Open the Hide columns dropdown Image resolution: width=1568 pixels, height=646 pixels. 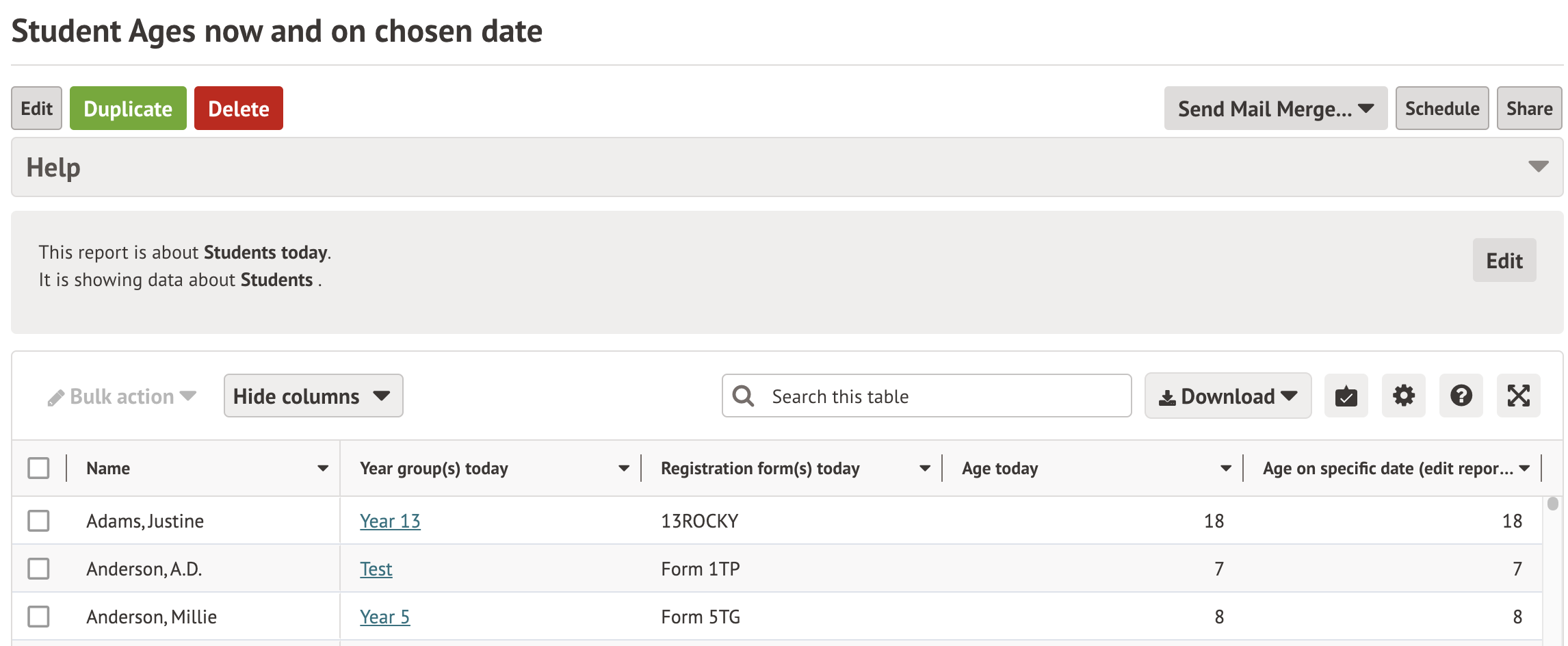click(313, 396)
